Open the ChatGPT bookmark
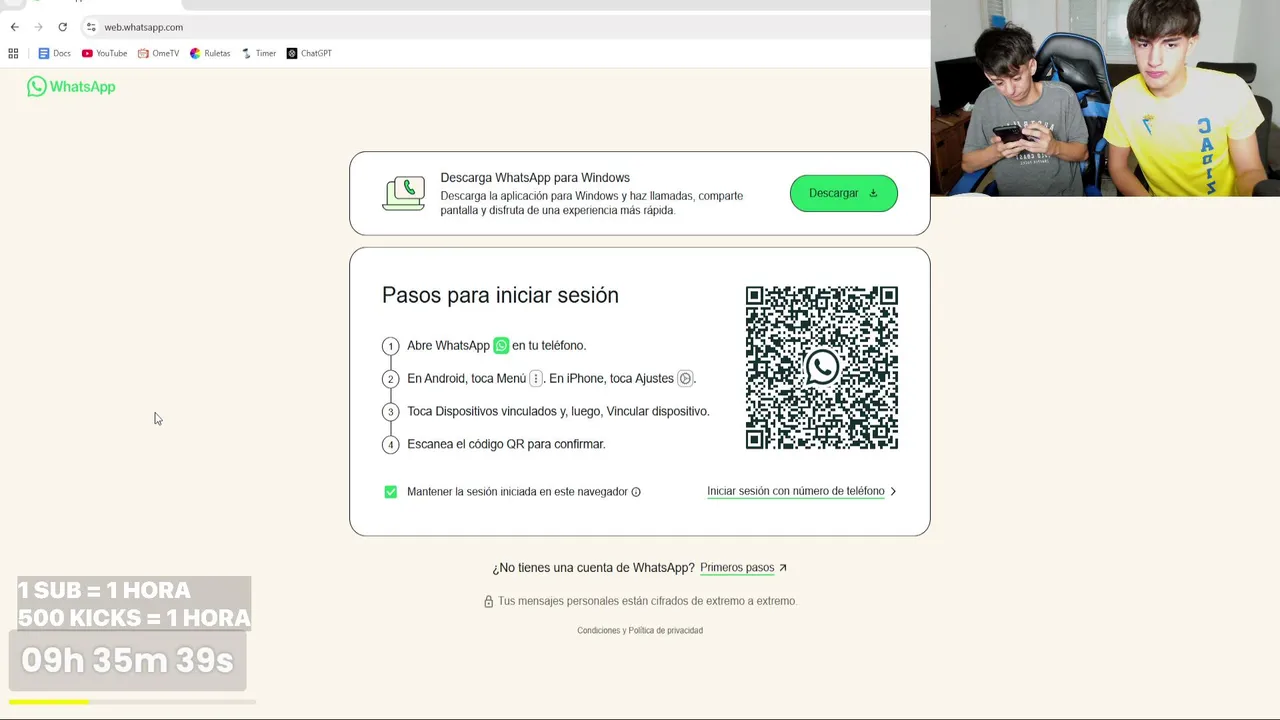The height and width of the screenshot is (720, 1280). [309, 53]
